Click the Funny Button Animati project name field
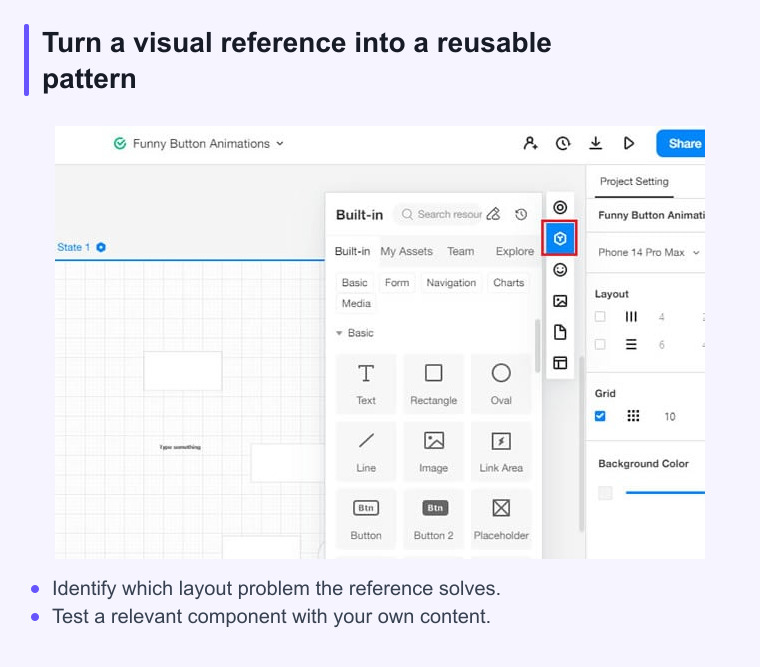This screenshot has width=760, height=667. click(x=649, y=215)
